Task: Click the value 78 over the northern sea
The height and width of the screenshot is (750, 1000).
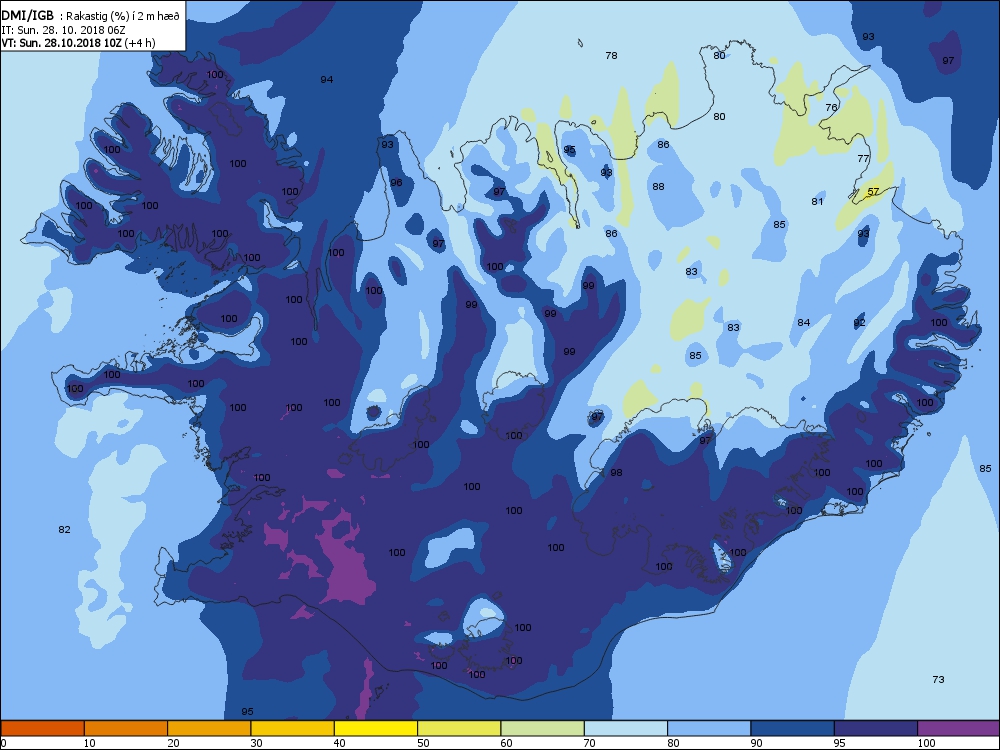Action: point(611,55)
